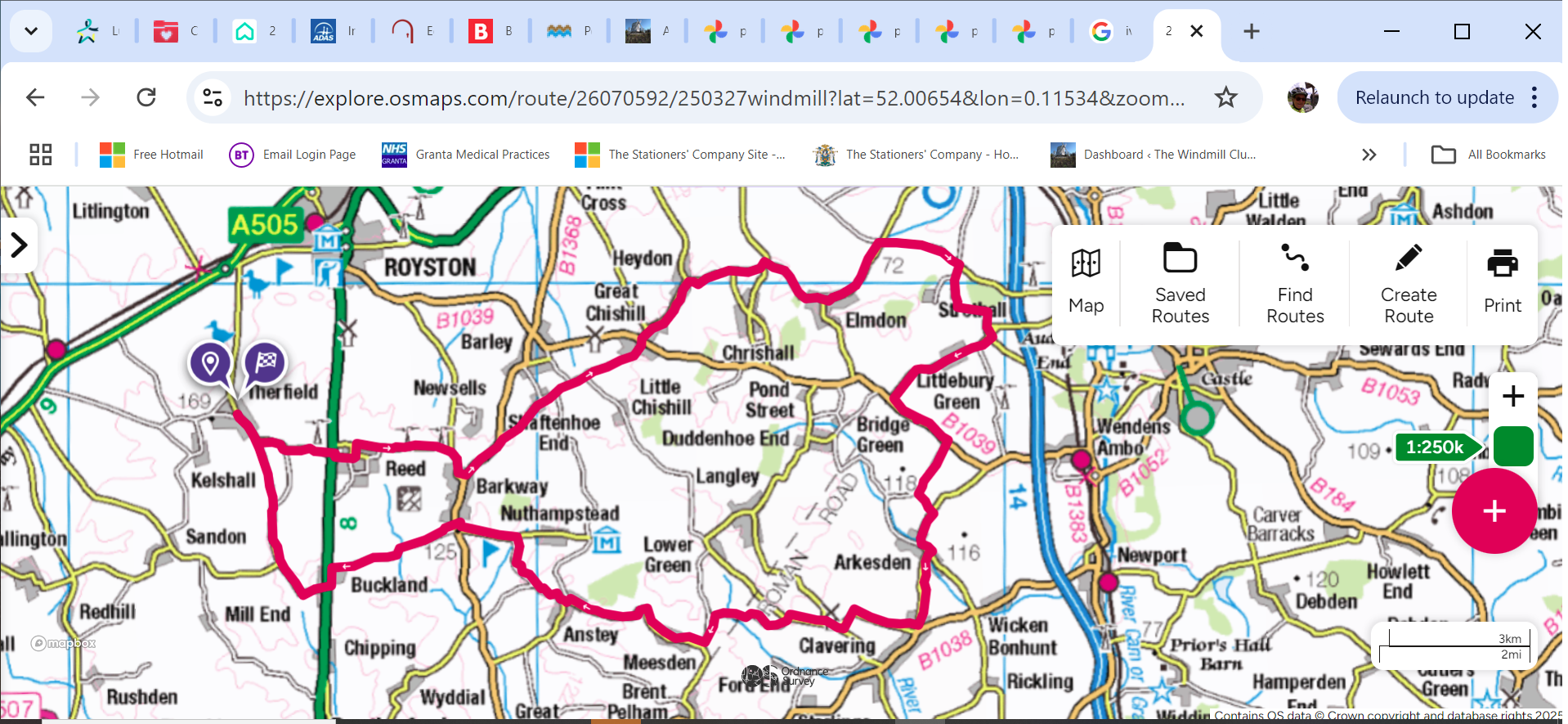Show hidden bookmarks overflow chevron
This screenshot has width=1568, height=724.
pos(1369,155)
